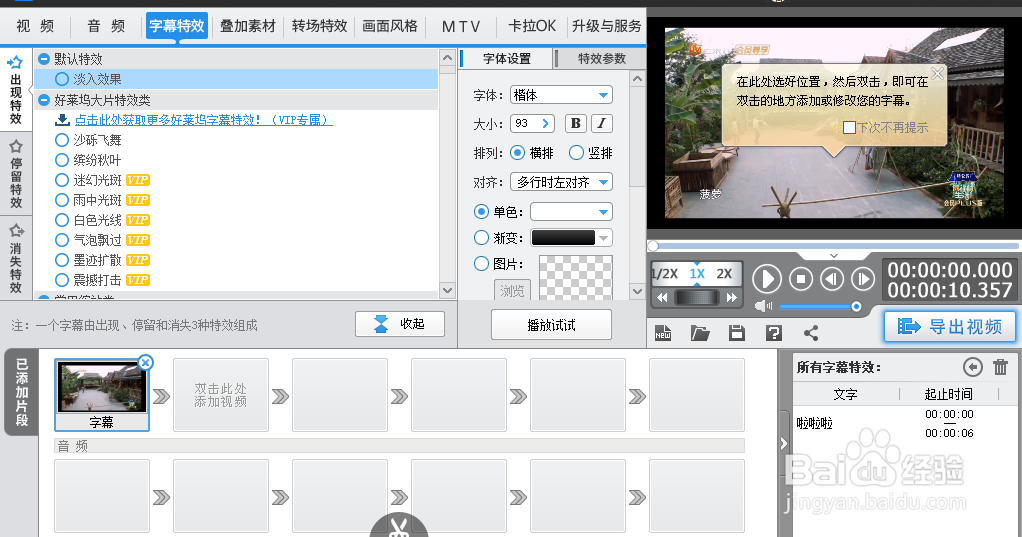Click the share icon
This screenshot has height=537, width=1022.
pos(811,333)
